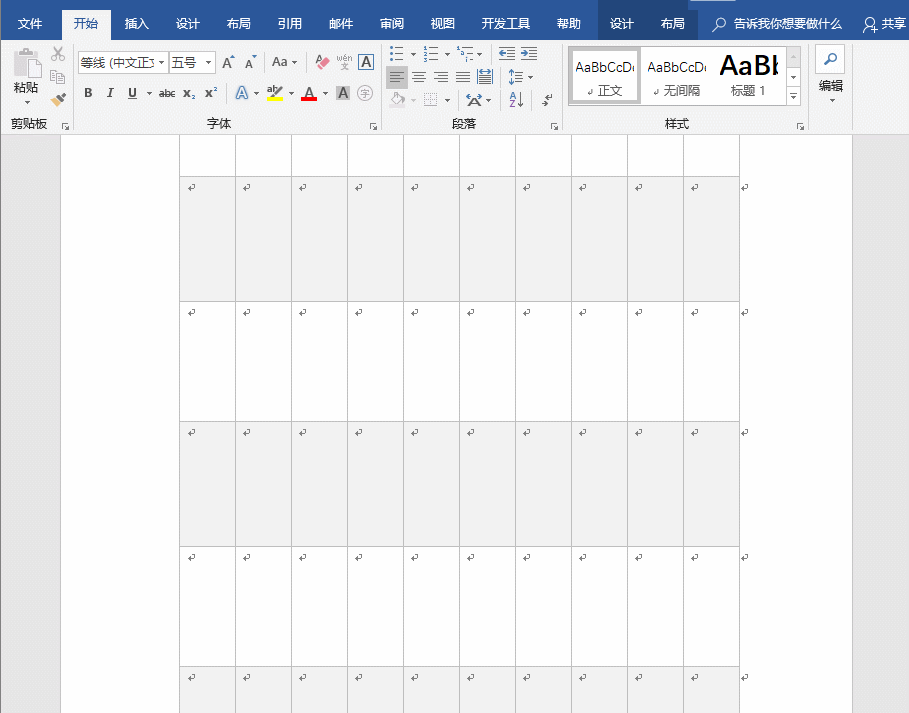This screenshot has height=713, width=909.
Task: Open the phonetic guide (wén) tool
Action: pos(344,61)
